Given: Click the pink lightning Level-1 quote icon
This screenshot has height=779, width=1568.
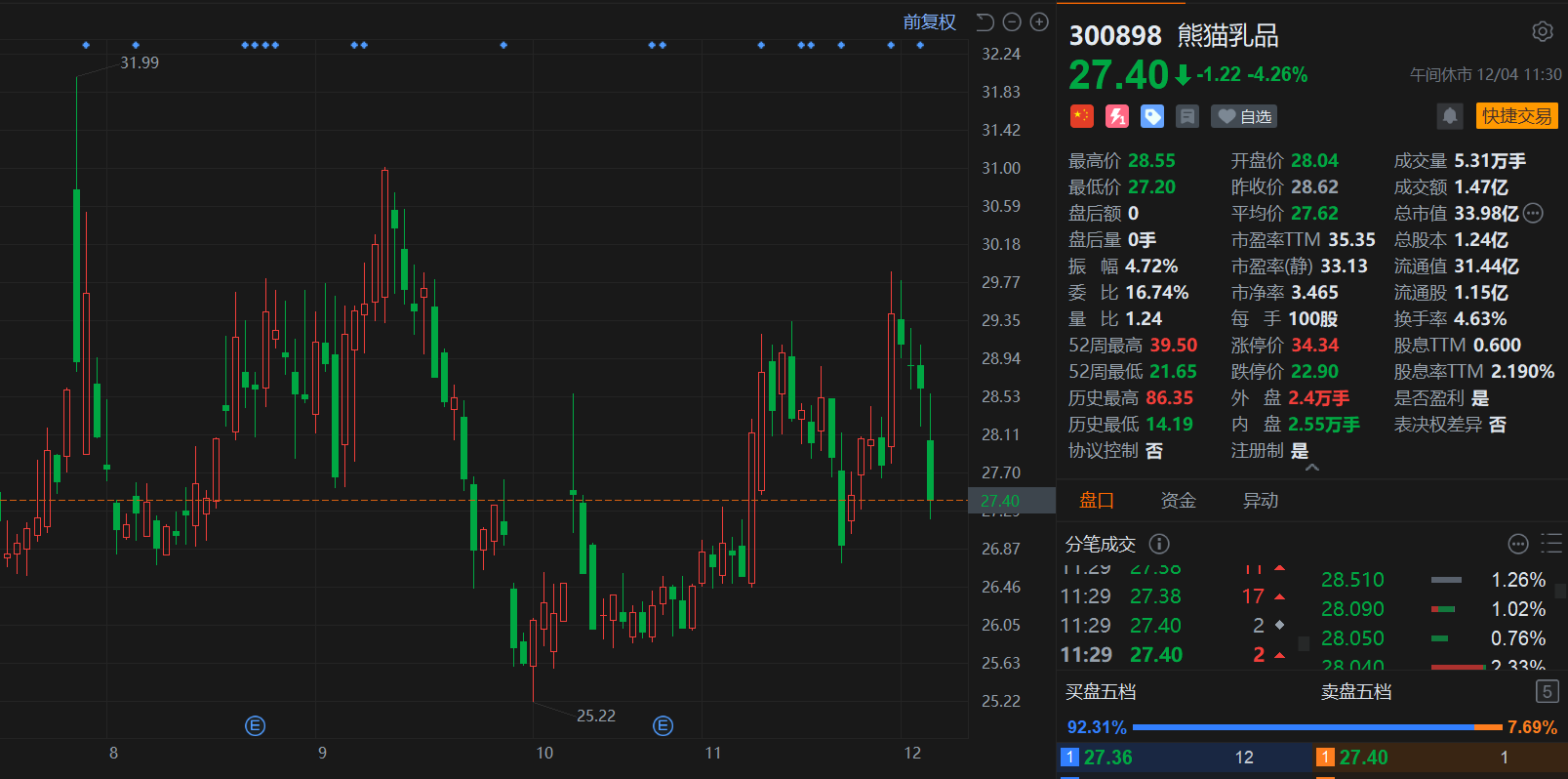Looking at the screenshot, I should pos(1116,116).
